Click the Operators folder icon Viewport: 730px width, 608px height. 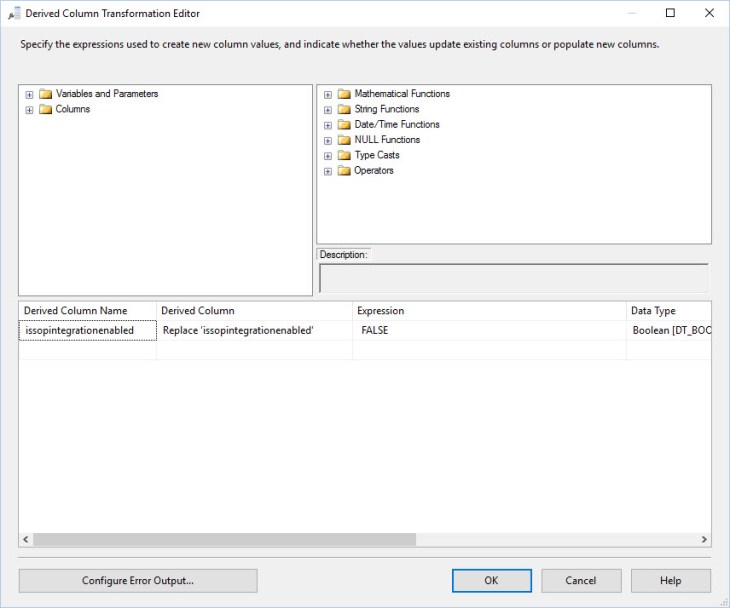click(x=344, y=171)
